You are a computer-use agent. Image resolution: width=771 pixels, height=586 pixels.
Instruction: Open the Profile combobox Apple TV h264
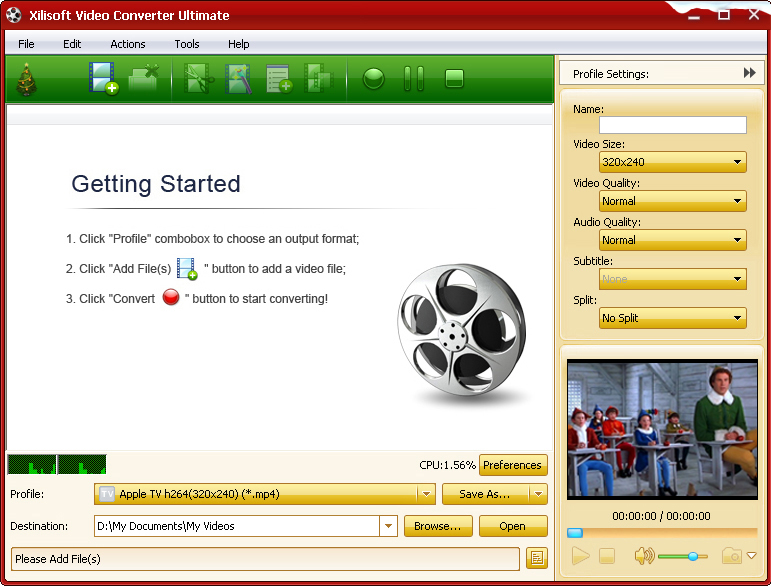pos(265,494)
